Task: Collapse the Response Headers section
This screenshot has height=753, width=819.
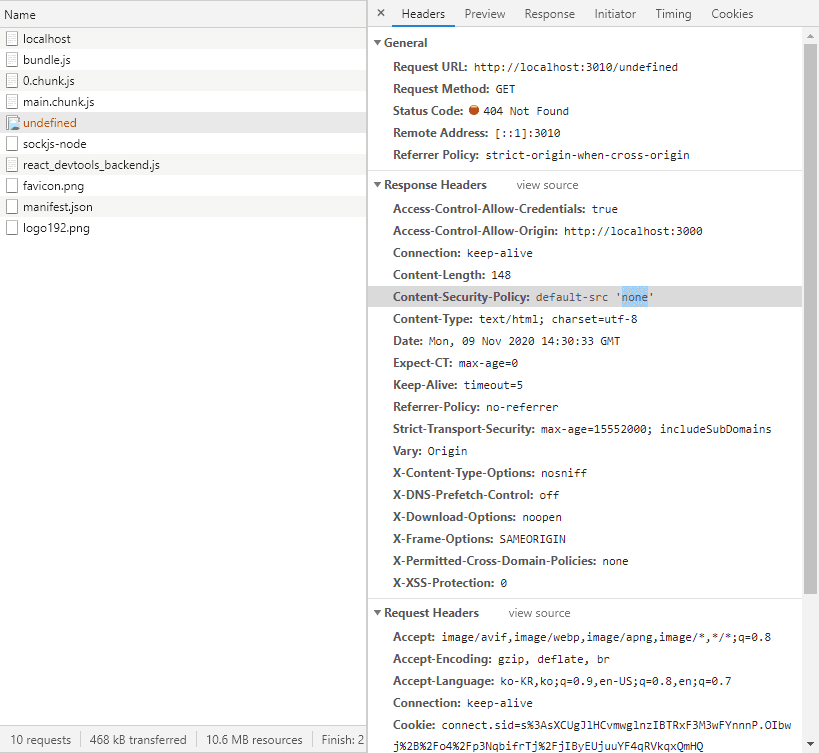Action: click(x=378, y=185)
